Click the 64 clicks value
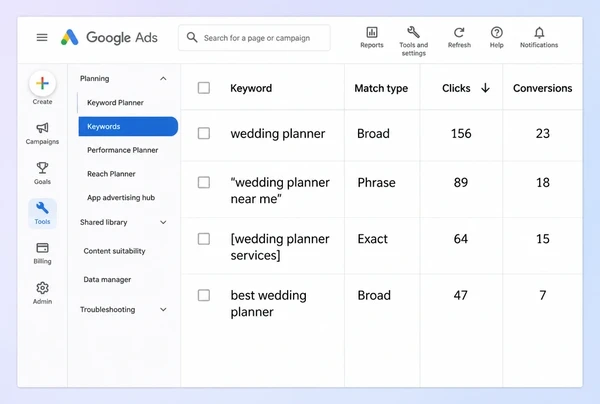 click(x=461, y=239)
